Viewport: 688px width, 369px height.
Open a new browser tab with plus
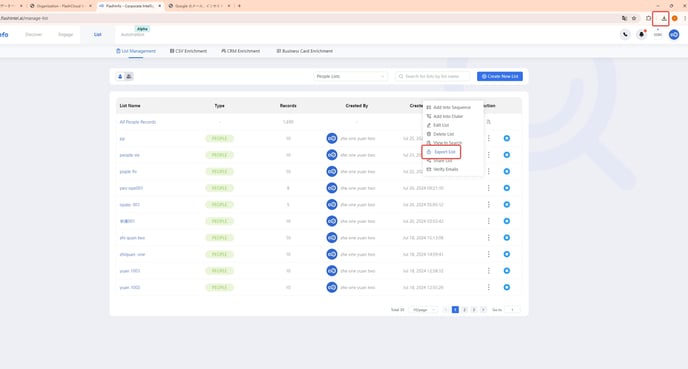[x=239, y=6]
